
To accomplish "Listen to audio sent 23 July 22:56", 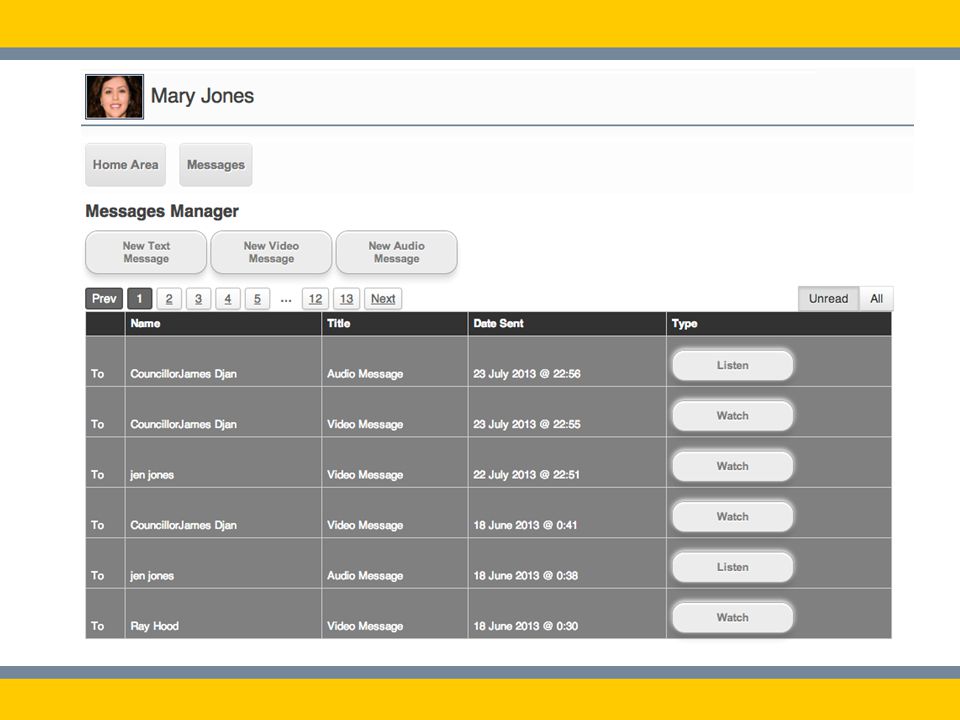I will coord(733,366).
